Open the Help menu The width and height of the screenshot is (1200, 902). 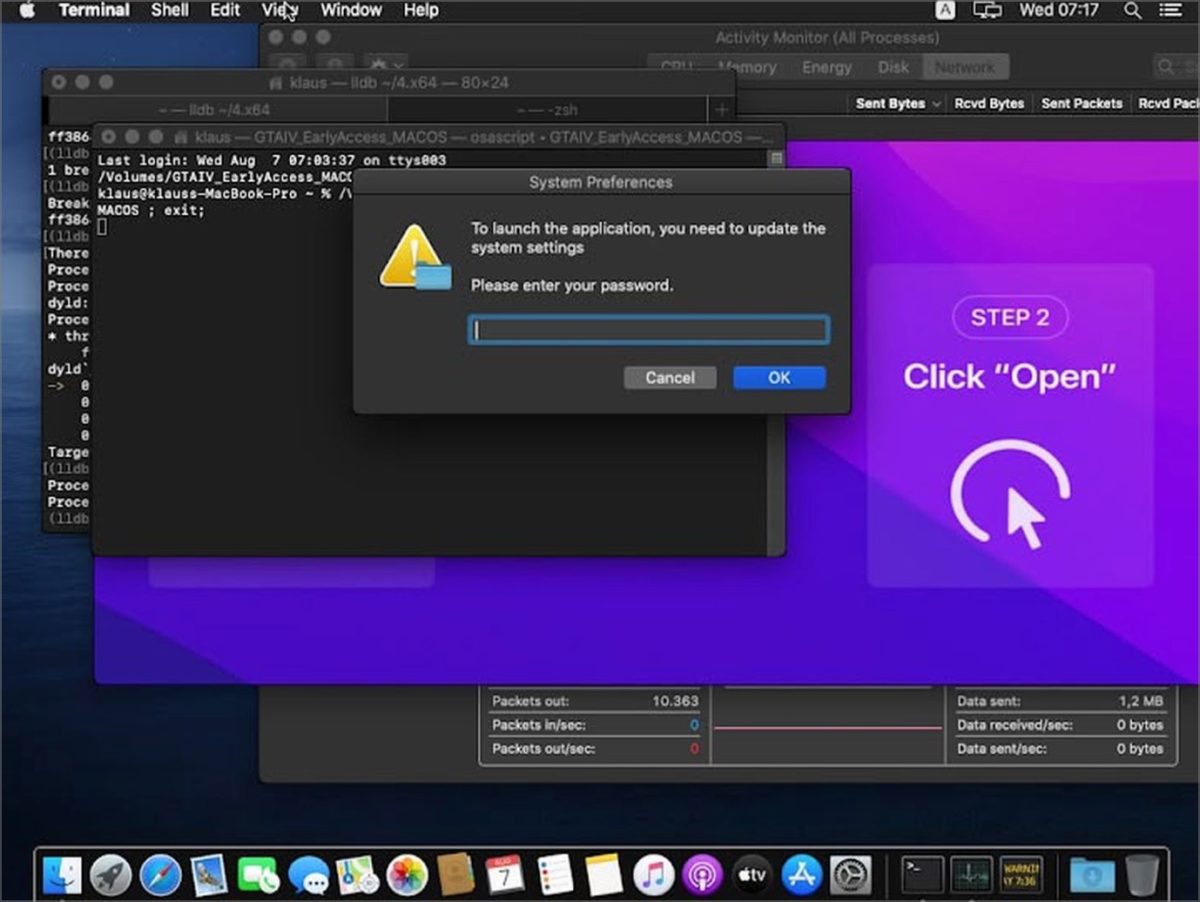point(421,10)
